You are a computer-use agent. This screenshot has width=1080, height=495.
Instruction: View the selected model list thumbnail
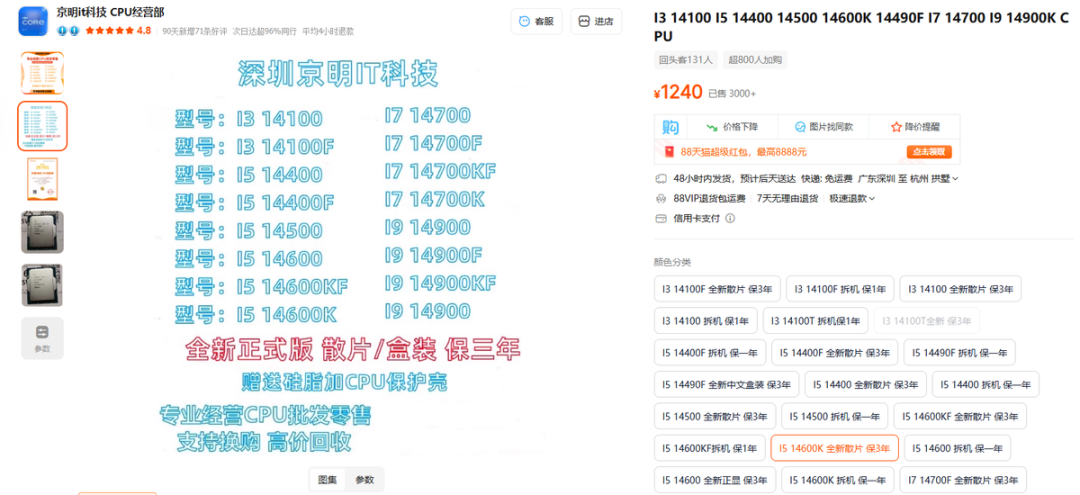[42, 126]
